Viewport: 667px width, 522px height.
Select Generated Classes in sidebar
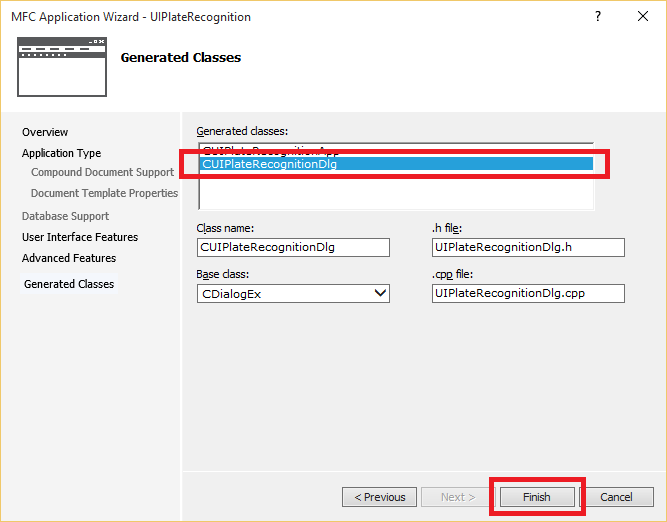(69, 284)
